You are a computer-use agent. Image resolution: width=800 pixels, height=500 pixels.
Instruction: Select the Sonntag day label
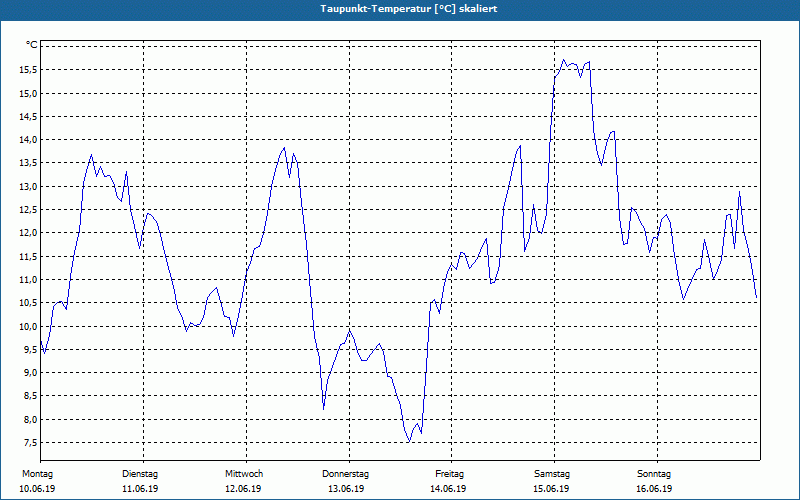tap(654, 474)
